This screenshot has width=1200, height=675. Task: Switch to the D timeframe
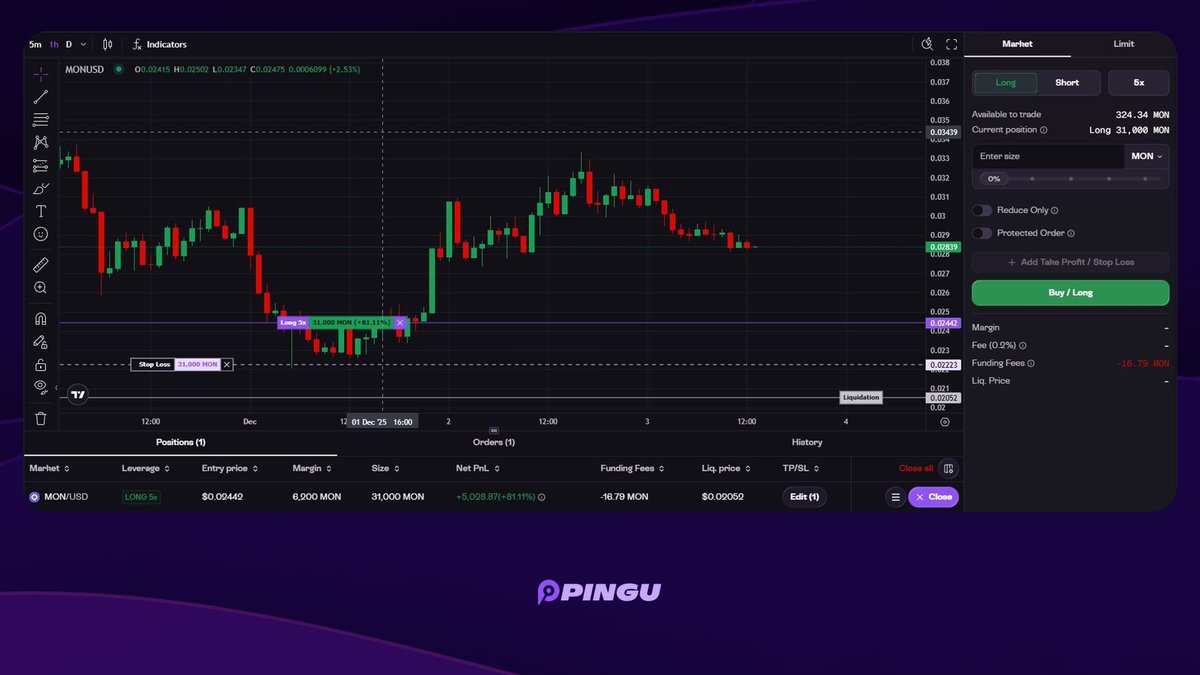point(69,44)
